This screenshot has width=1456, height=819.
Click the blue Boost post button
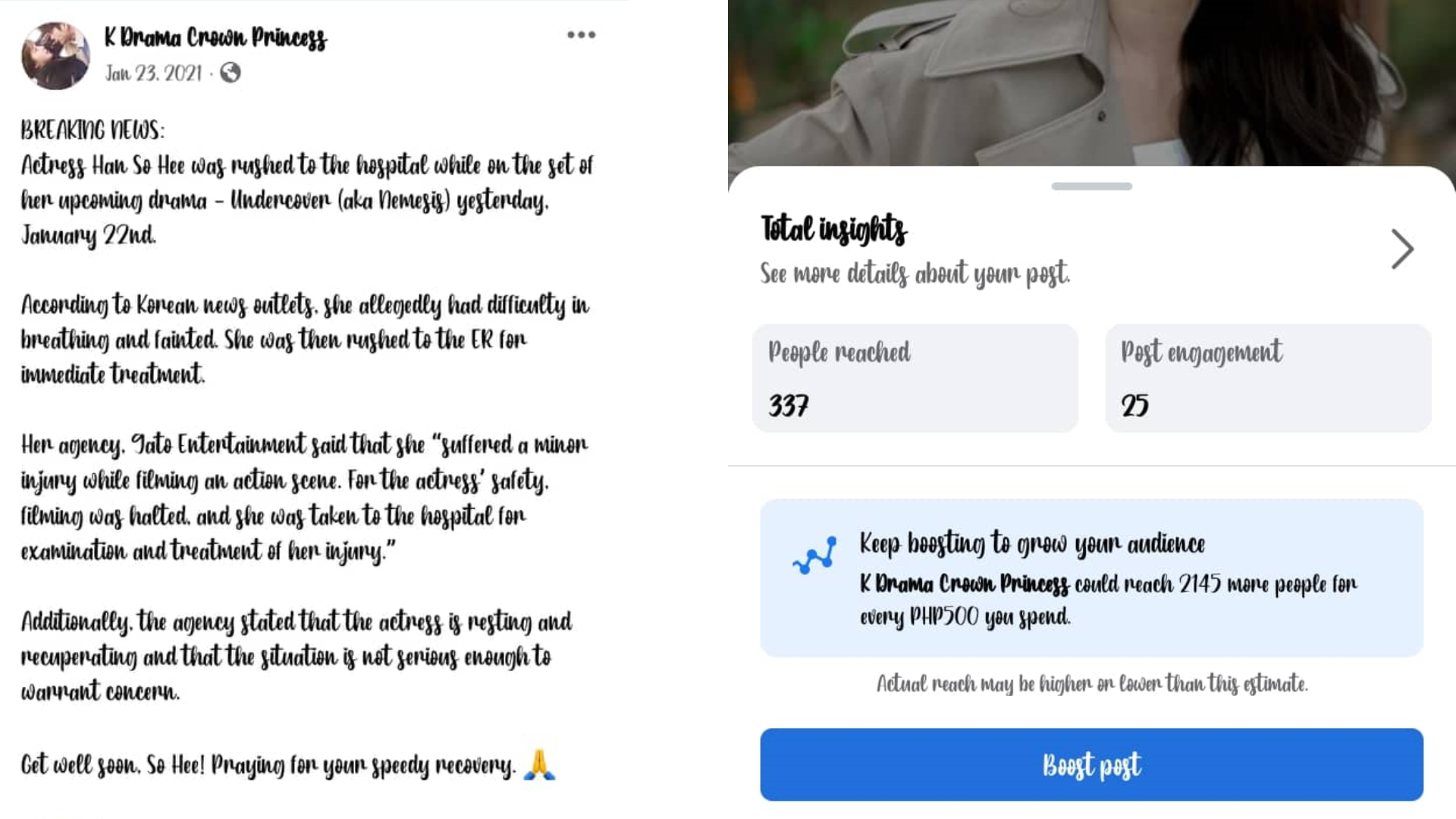[1091, 764]
